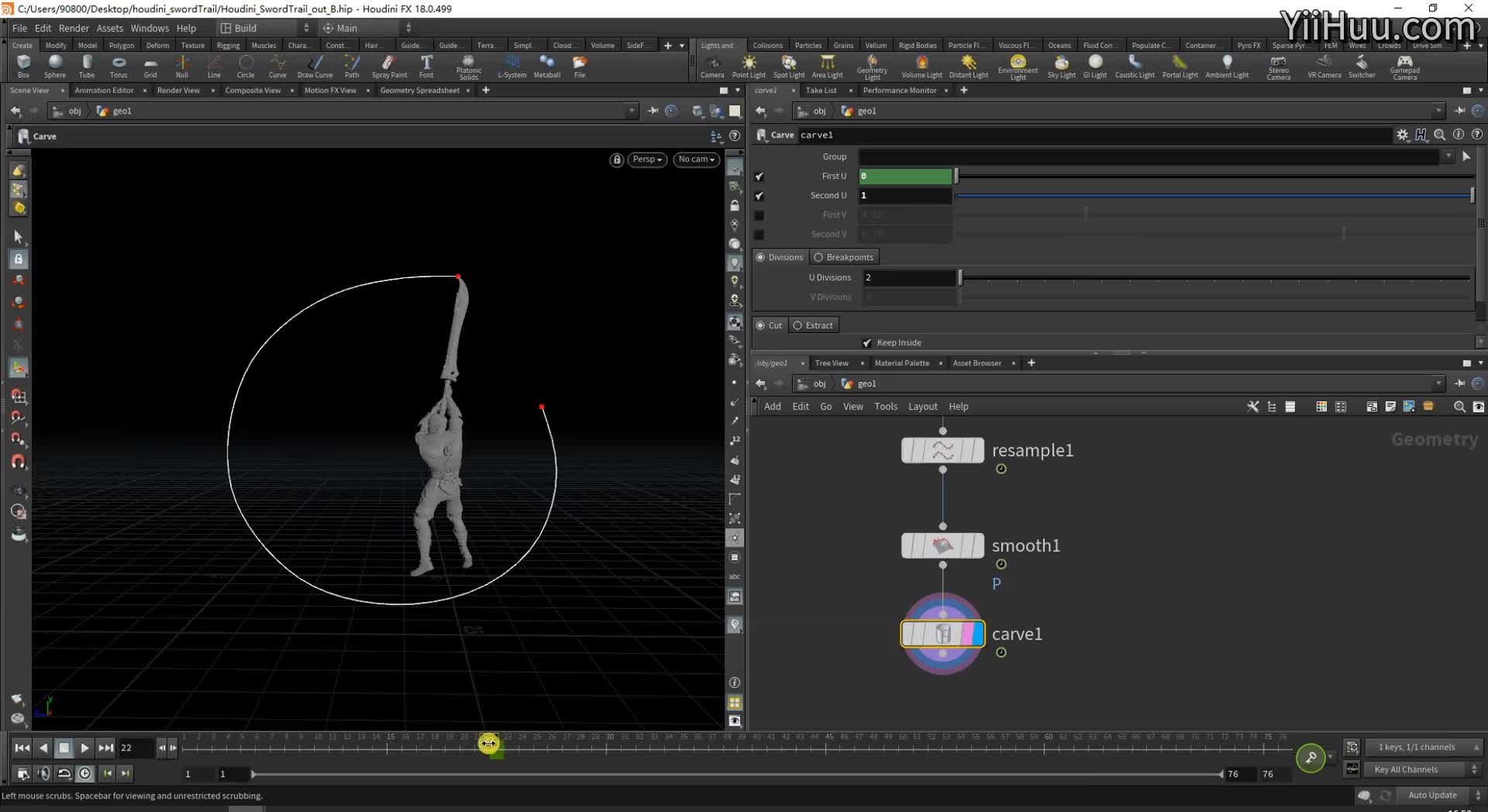The height and width of the screenshot is (812, 1488).
Task: Select the Draw Curve shelf tool
Action: coord(315,66)
